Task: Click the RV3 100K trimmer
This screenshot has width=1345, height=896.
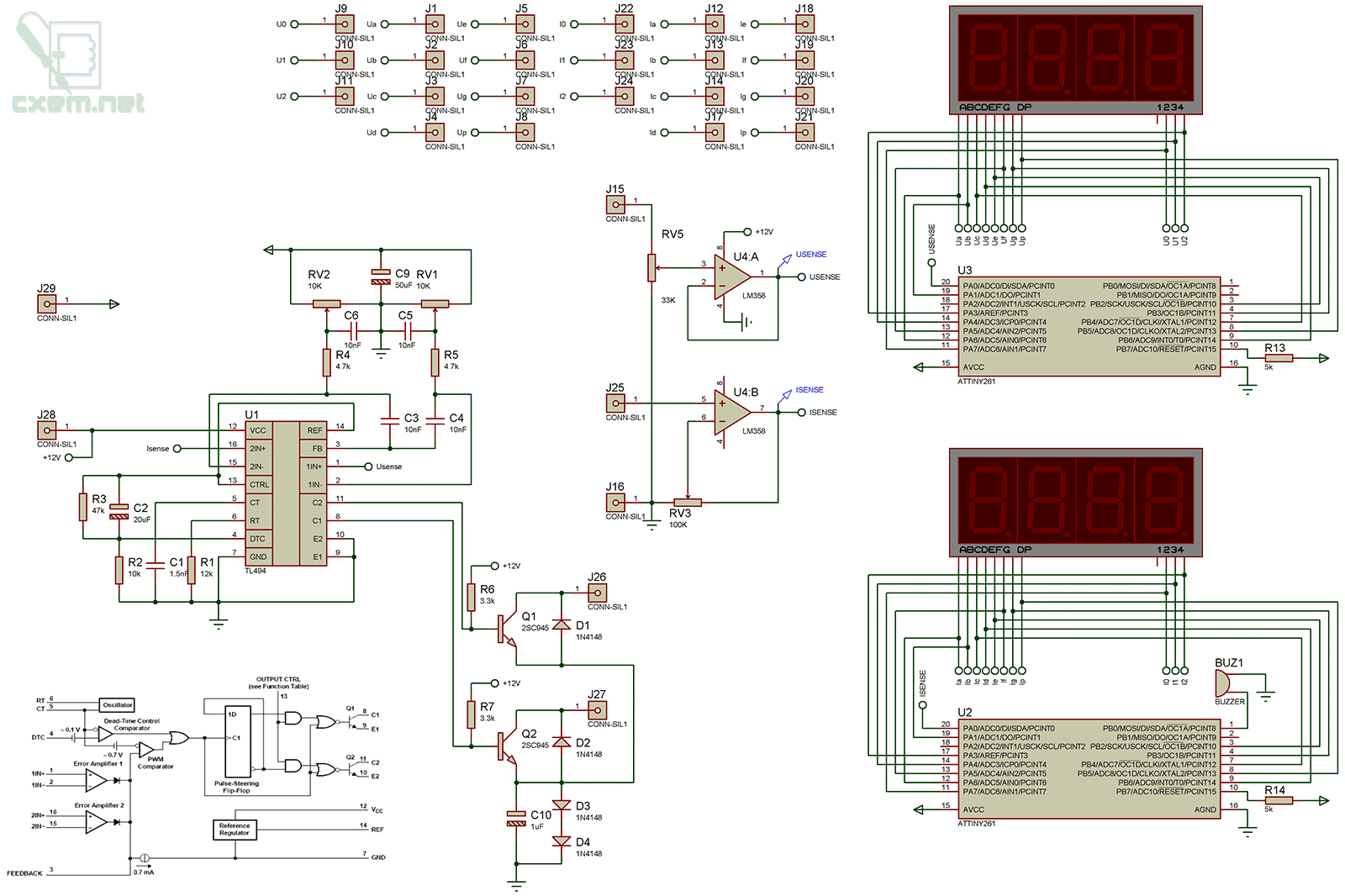Action: click(687, 503)
